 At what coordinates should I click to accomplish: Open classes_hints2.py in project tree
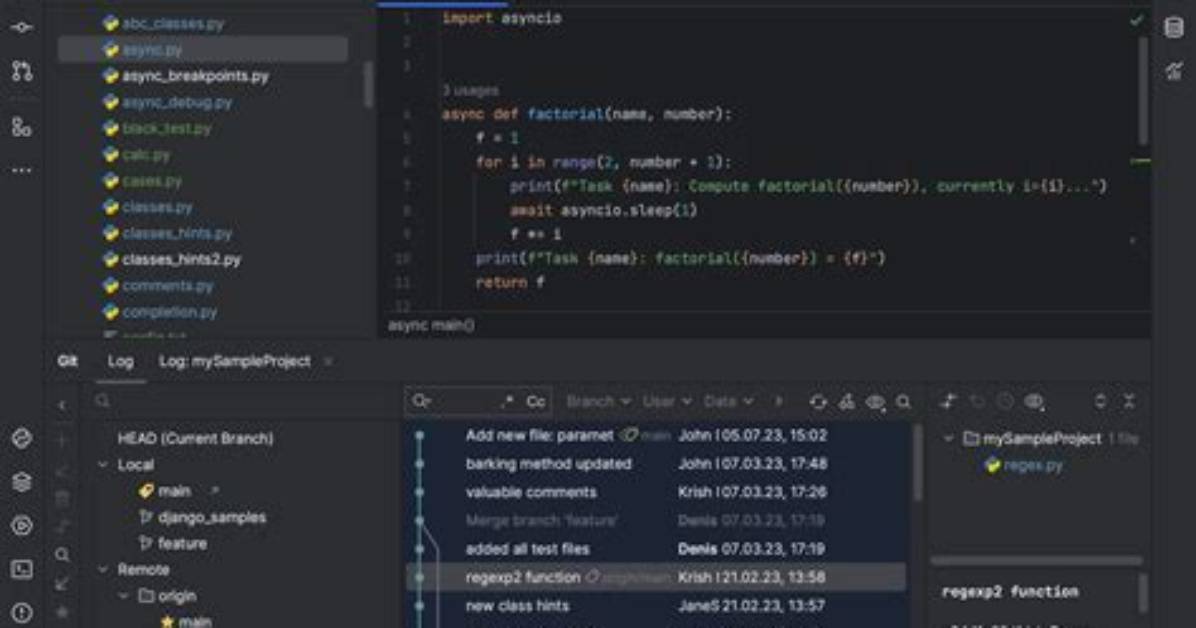click(x=182, y=259)
